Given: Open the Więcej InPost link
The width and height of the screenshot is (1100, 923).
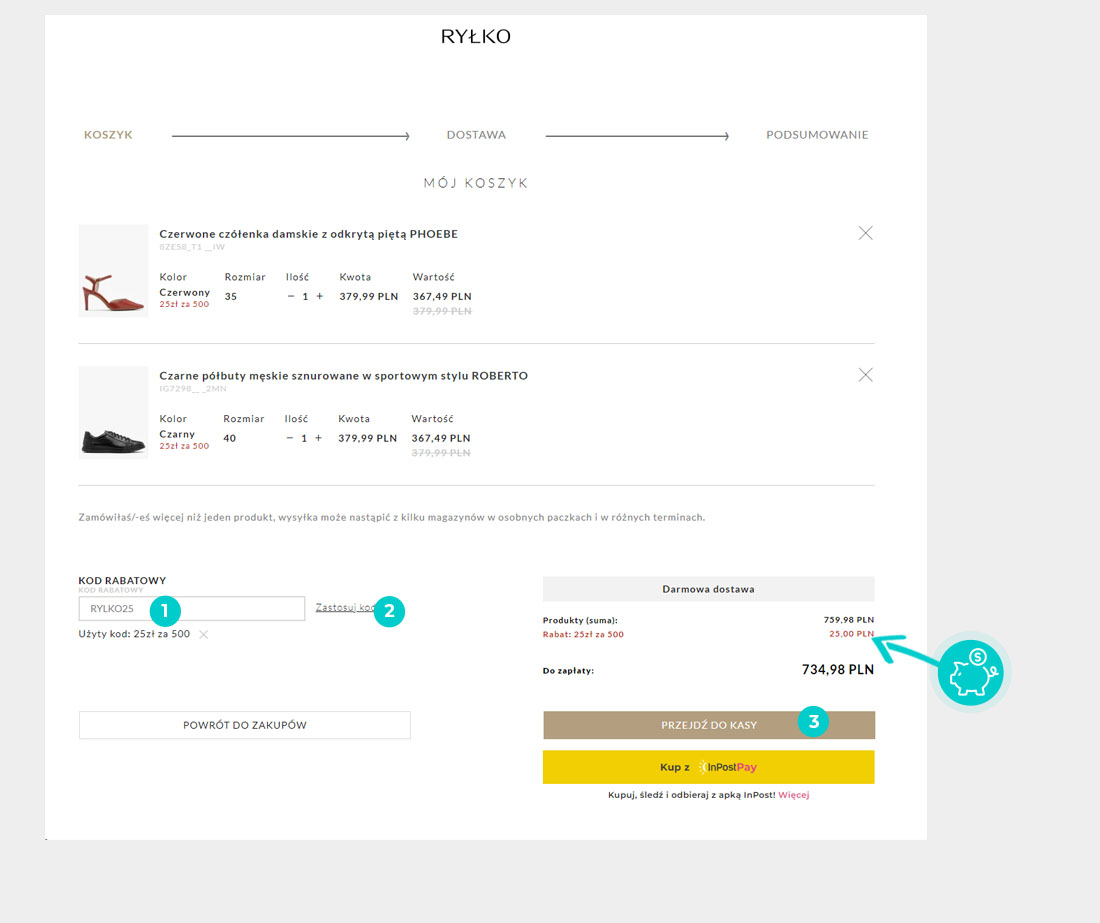Looking at the screenshot, I should point(793,795).
